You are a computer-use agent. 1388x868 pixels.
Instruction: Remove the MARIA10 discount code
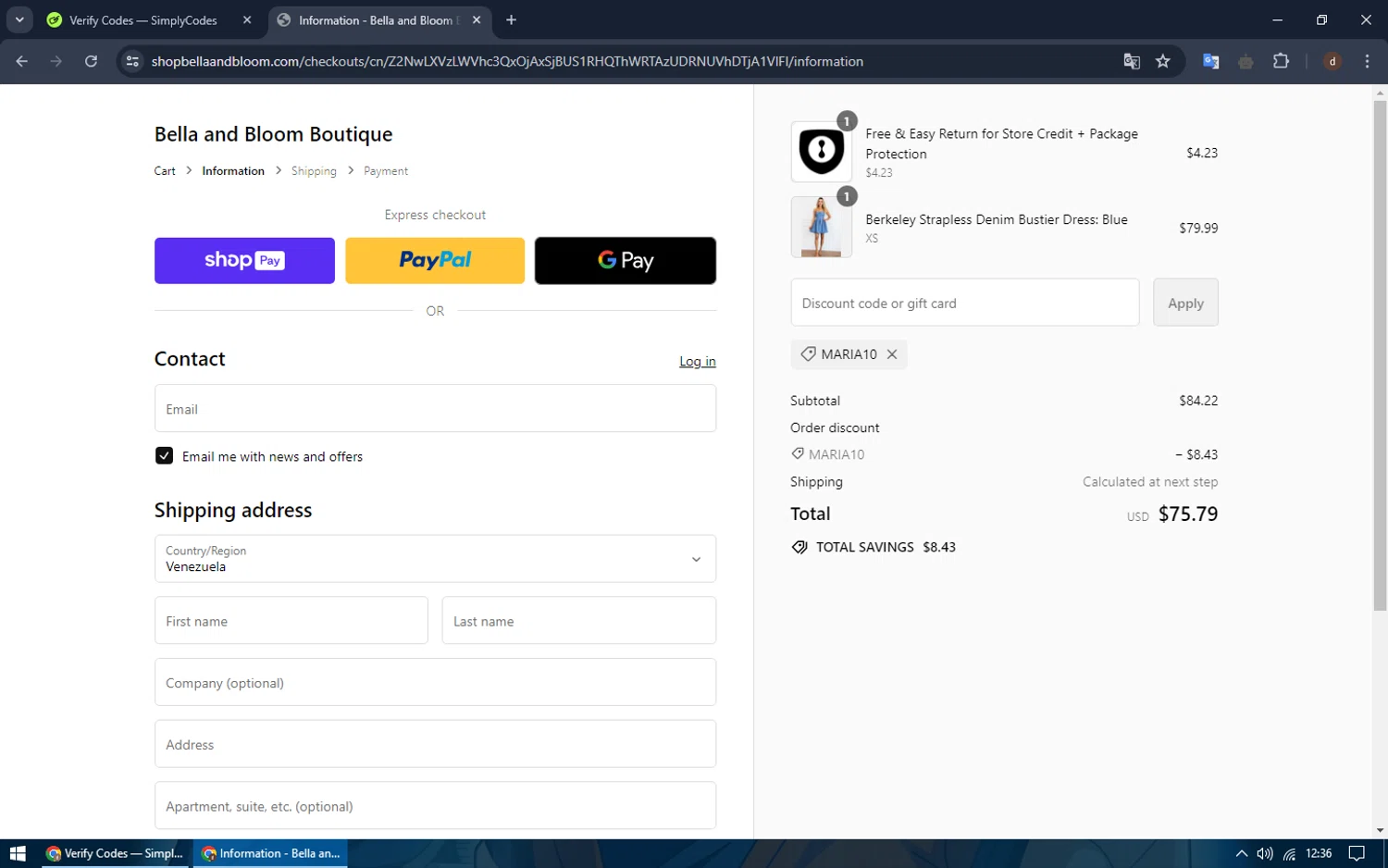892,354
